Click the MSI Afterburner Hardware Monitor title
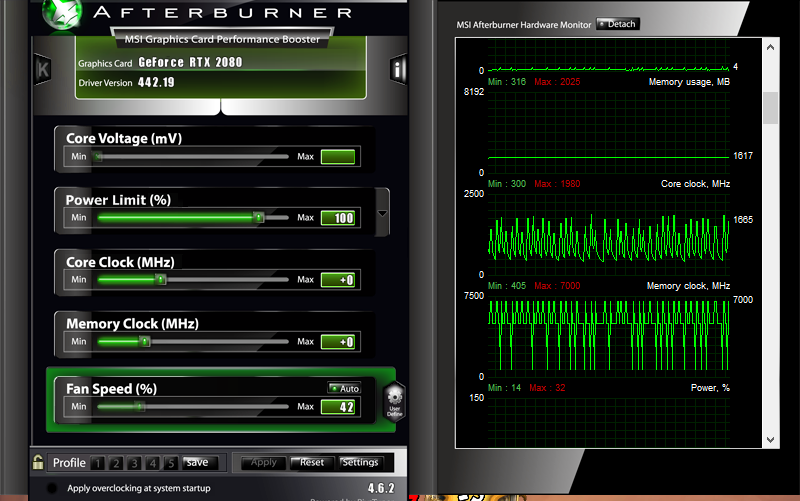Image resolution: width=800 pixels, height=501 pixels. pos(523,24)
